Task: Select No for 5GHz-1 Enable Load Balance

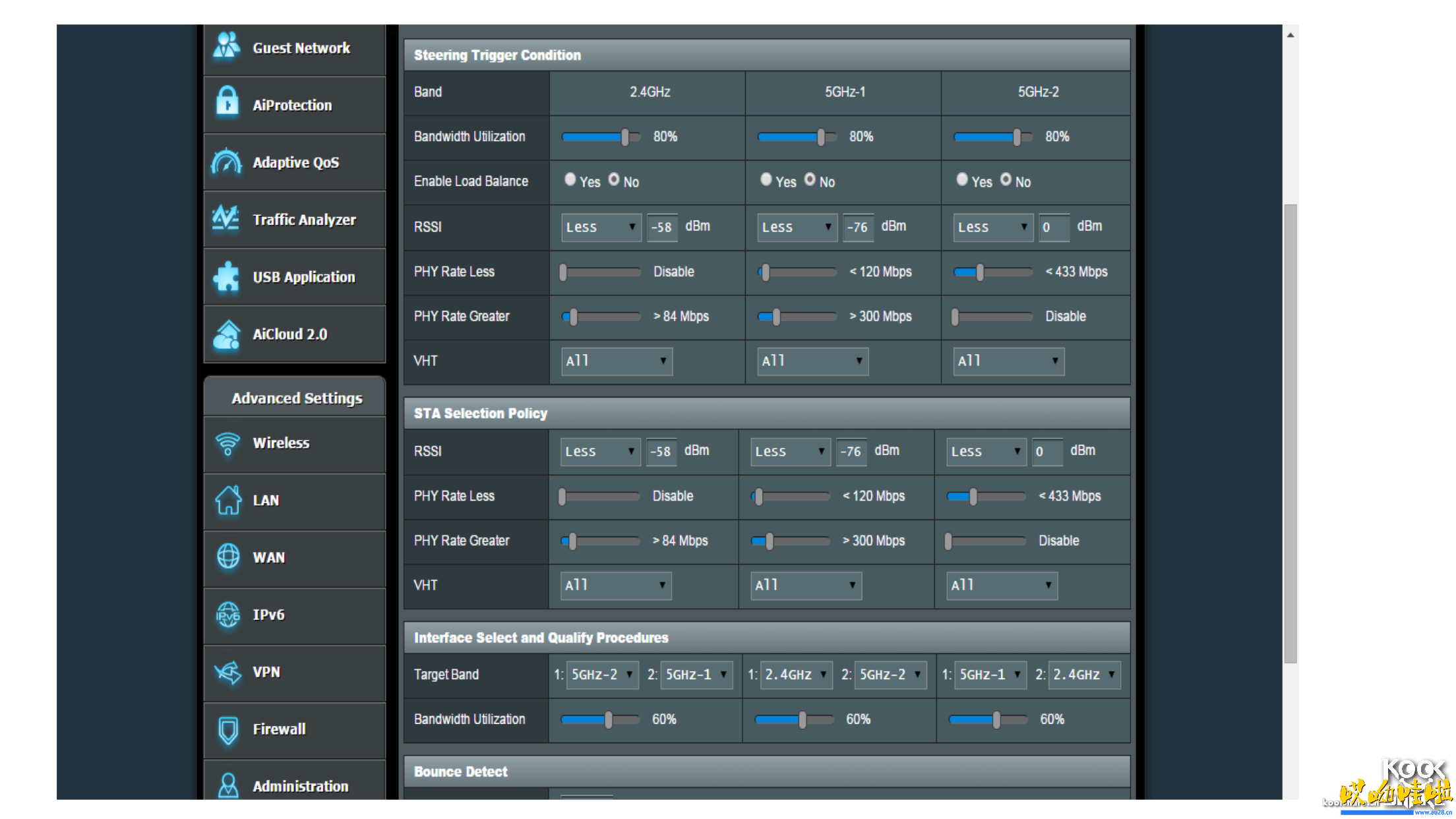Action: pos(810,179)
